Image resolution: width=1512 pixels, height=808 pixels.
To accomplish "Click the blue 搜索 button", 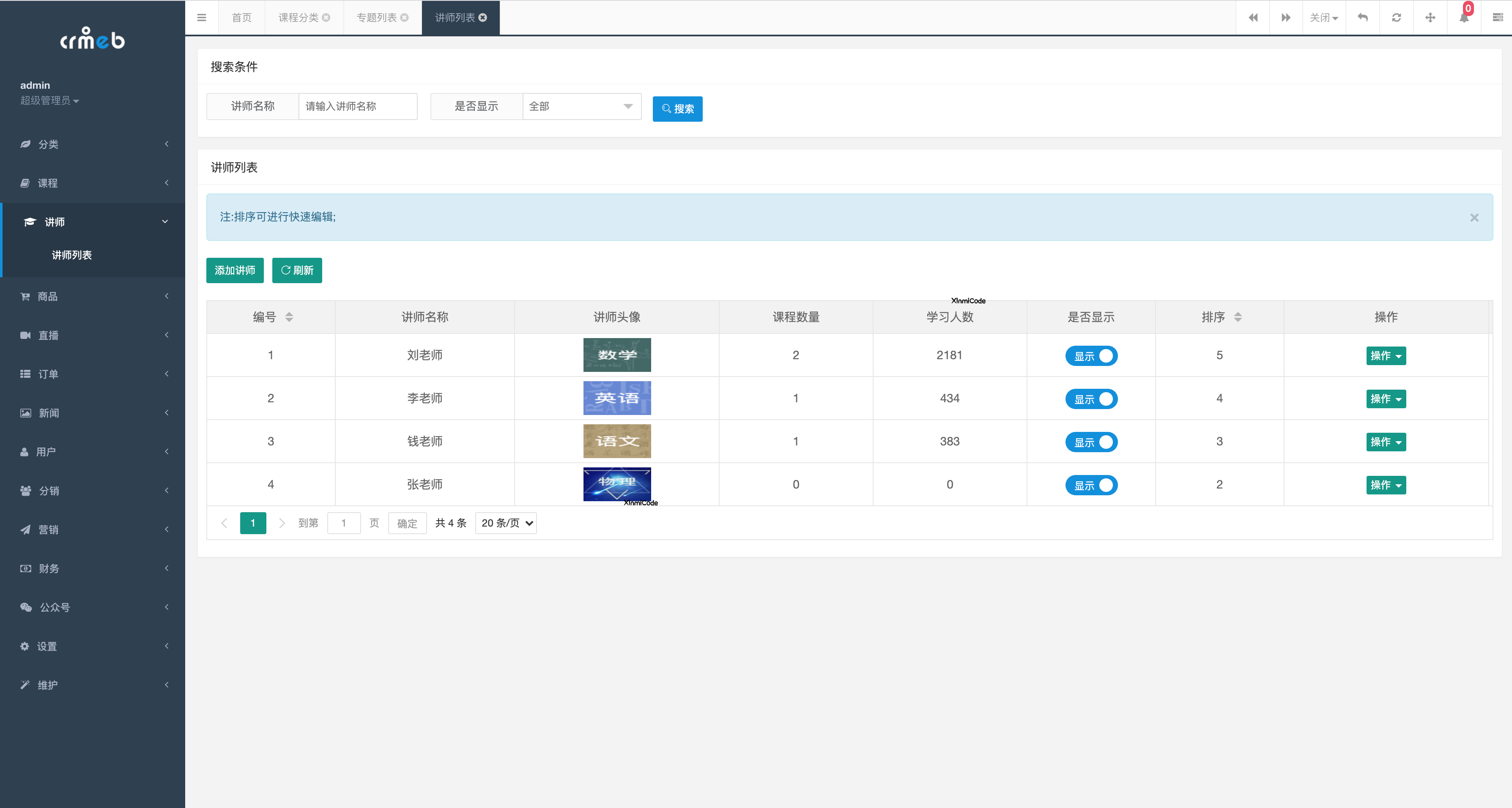I will tap(677, 109).
